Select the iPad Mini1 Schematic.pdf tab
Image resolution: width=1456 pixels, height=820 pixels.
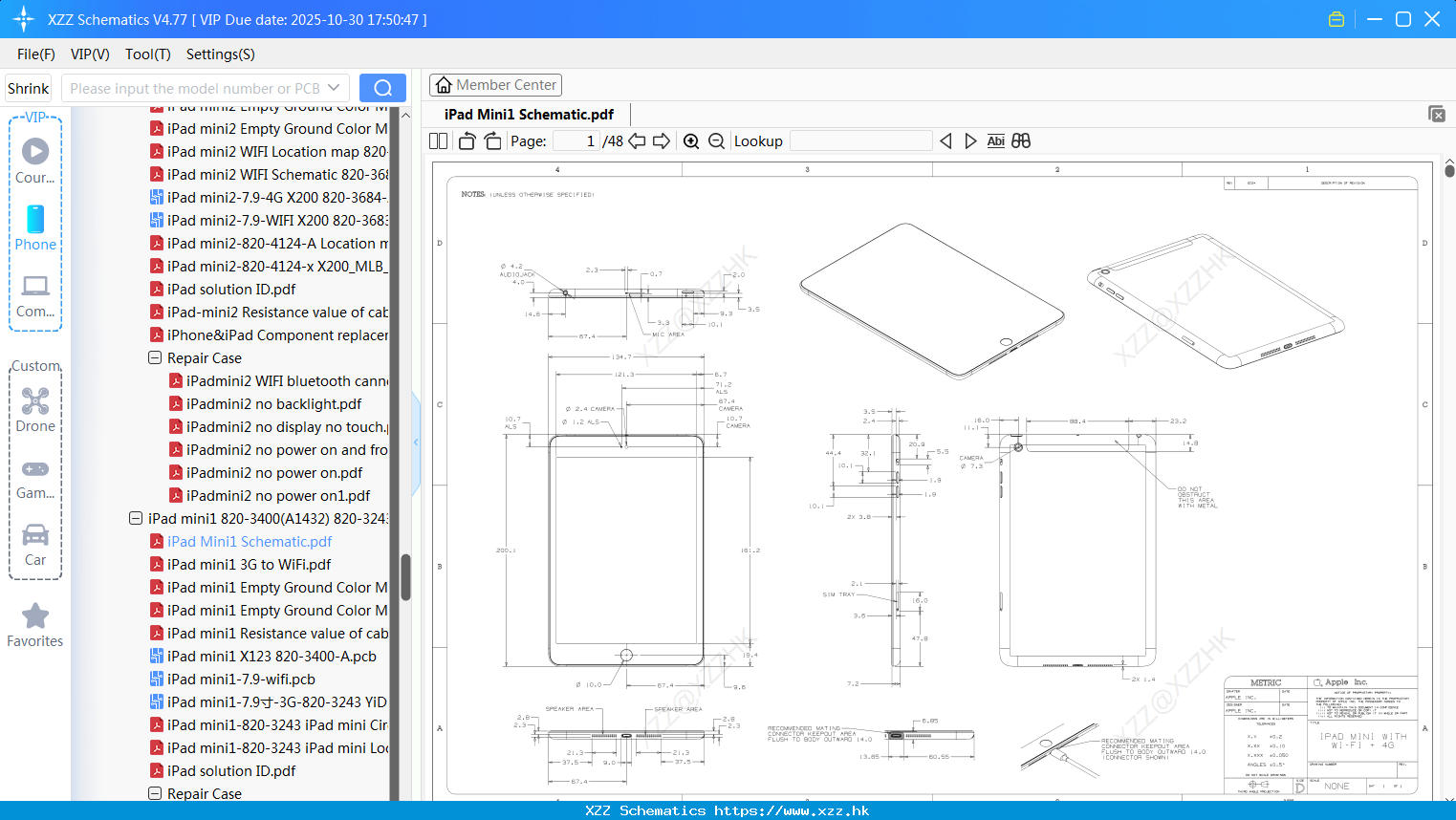[529, 115]
